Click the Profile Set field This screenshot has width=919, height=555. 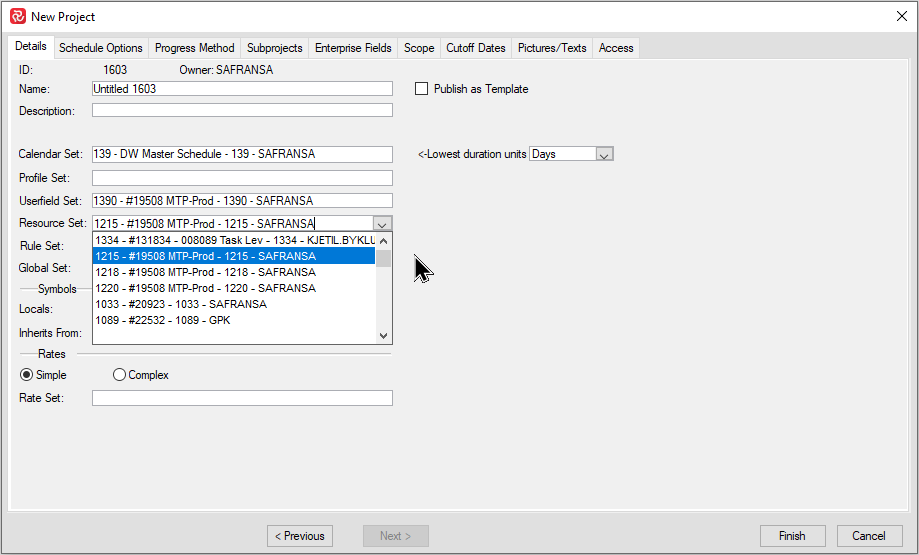pos(242,178)
